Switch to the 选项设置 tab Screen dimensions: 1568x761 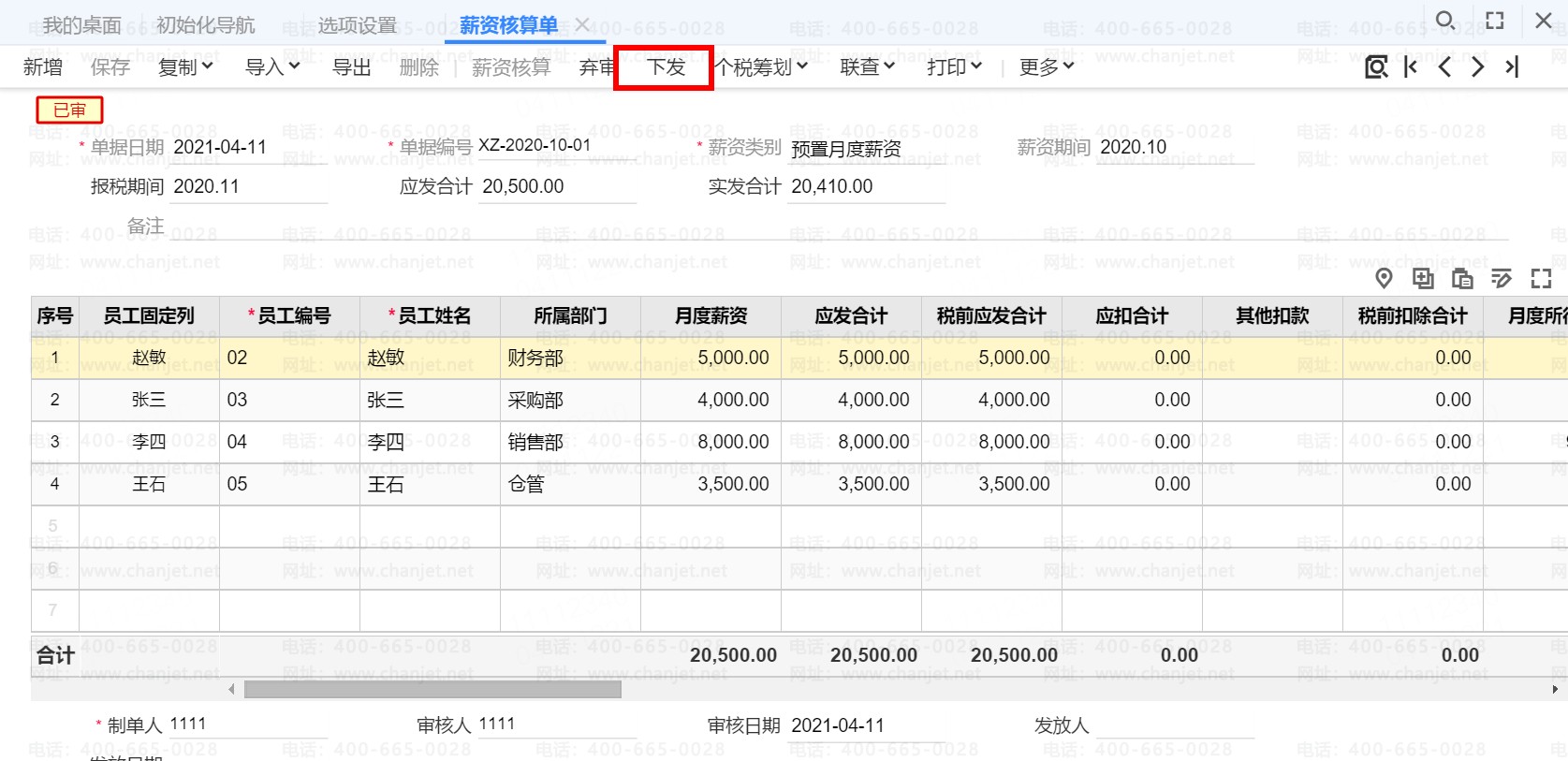[358, 25]
